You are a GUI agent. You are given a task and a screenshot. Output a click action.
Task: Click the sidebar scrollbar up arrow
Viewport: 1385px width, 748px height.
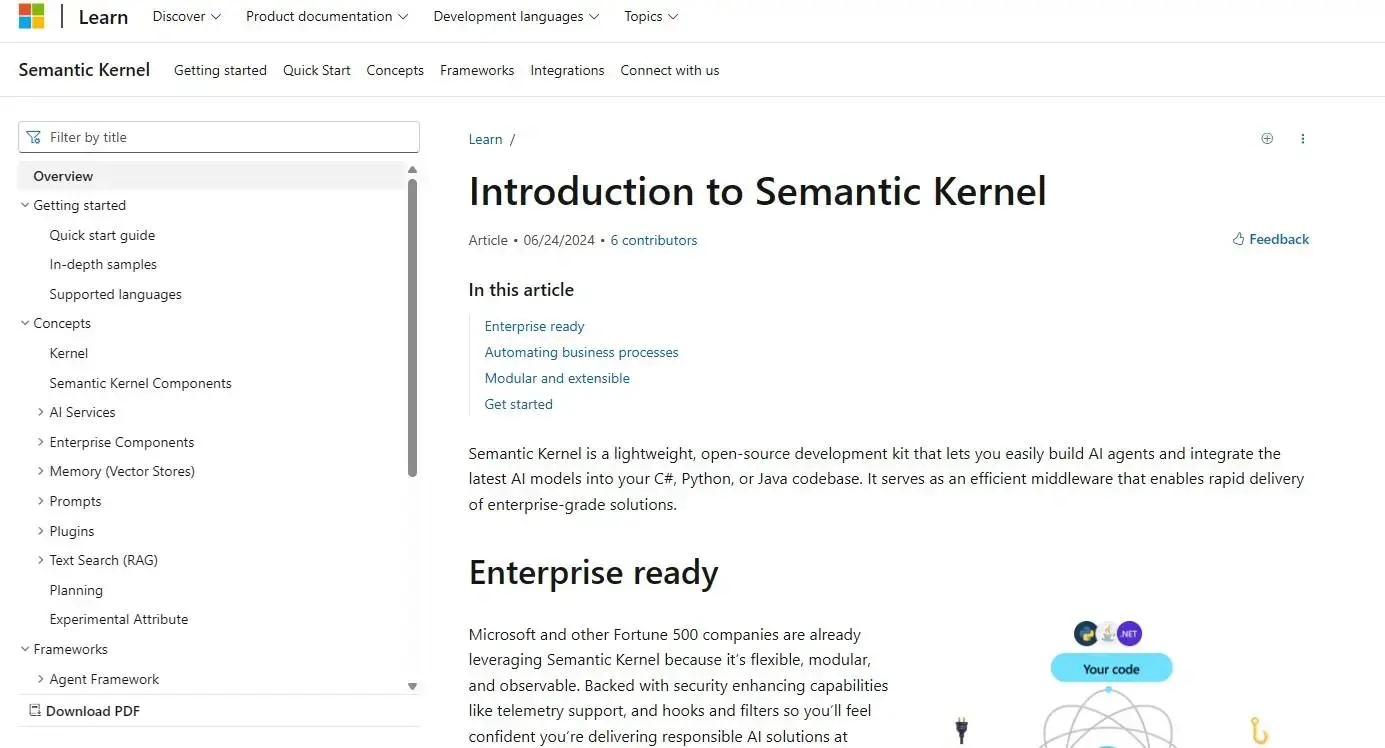(412, 171)
